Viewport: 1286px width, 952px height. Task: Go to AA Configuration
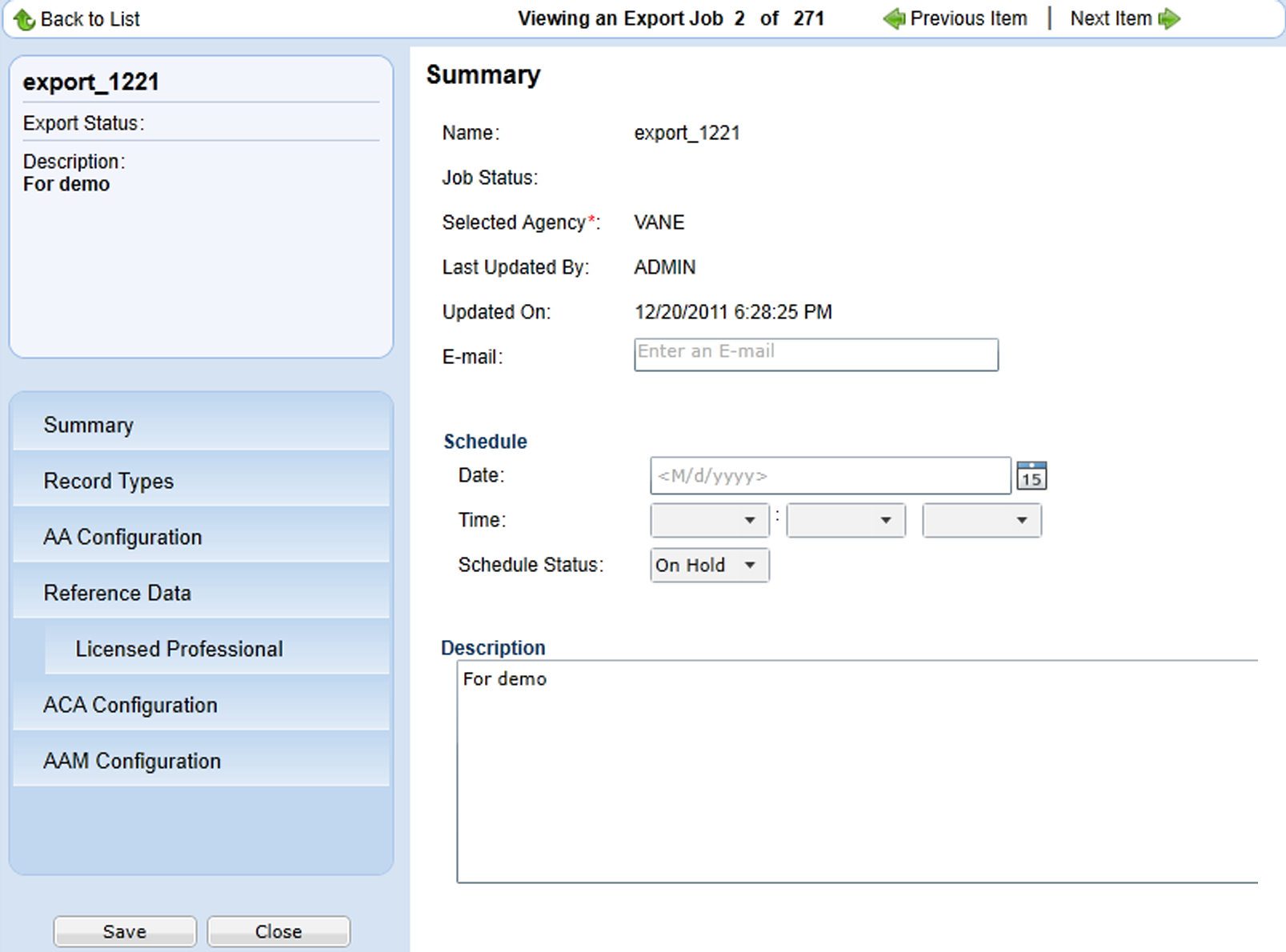pyautogui.click(x=122, y=537)
